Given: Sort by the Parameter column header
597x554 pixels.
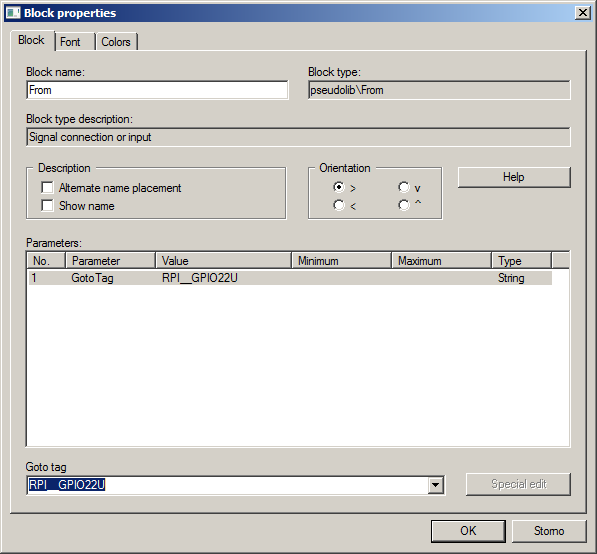Looking at the screenshot, I should pos(110,260).
